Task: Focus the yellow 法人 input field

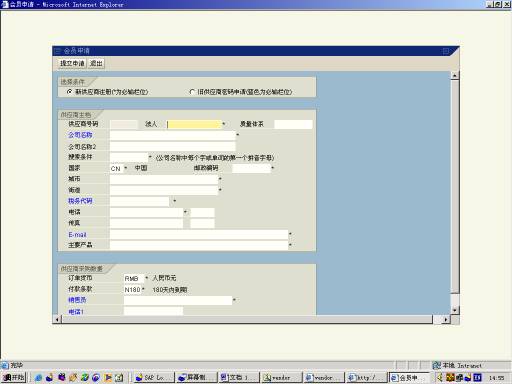Action: pos(194,124)
